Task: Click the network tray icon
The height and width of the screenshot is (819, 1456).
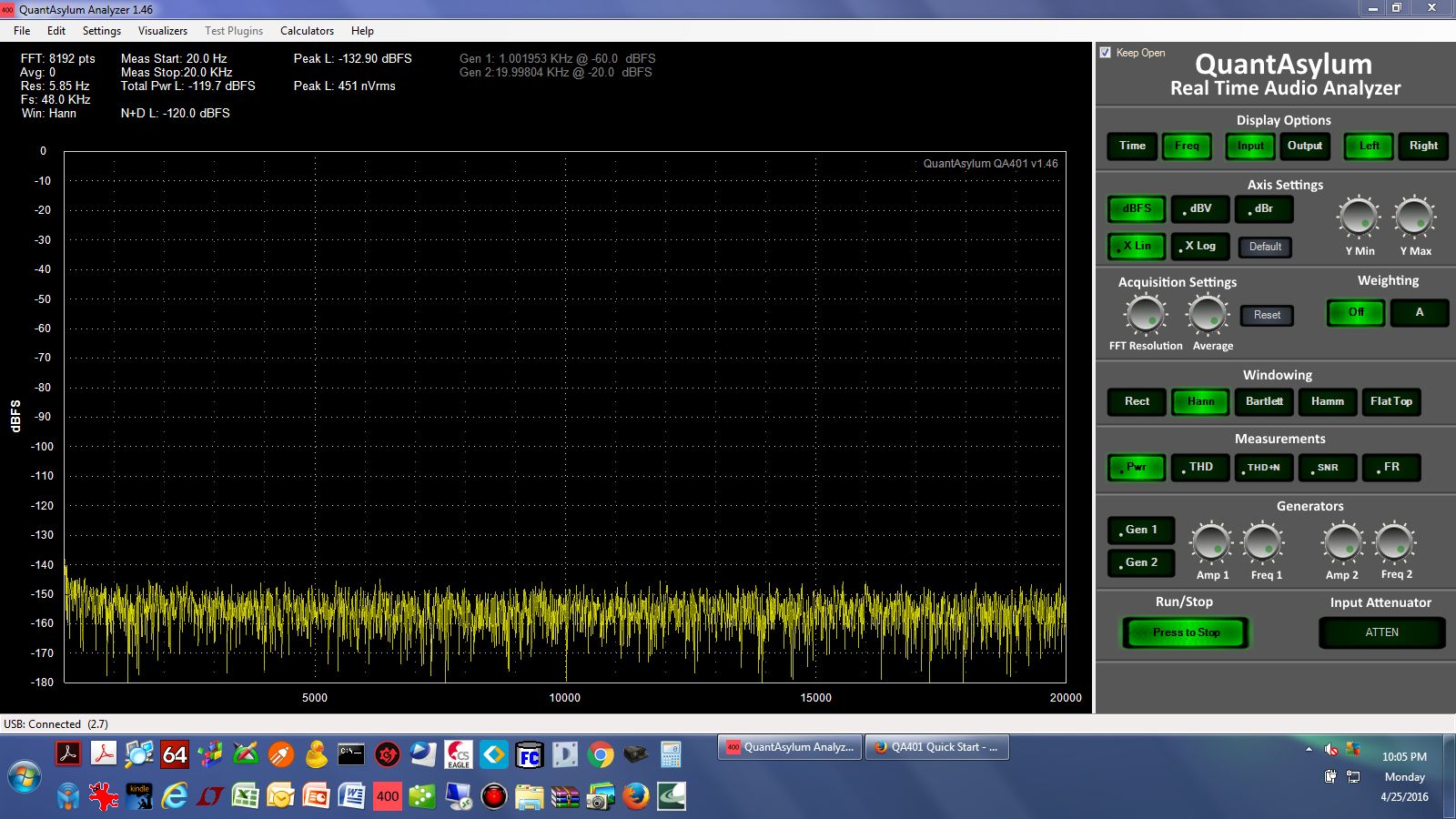Action: (1353, 776)
